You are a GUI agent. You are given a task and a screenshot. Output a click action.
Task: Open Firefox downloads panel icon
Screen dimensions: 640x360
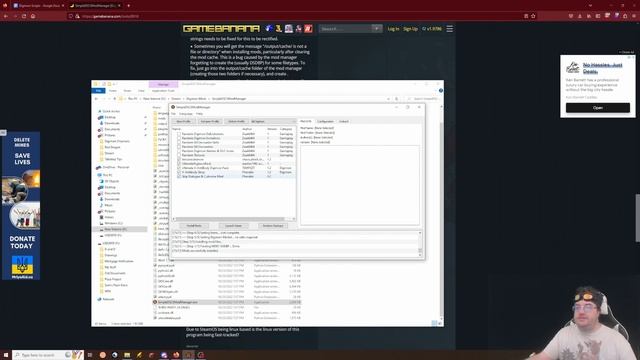(x=580, y=16)
